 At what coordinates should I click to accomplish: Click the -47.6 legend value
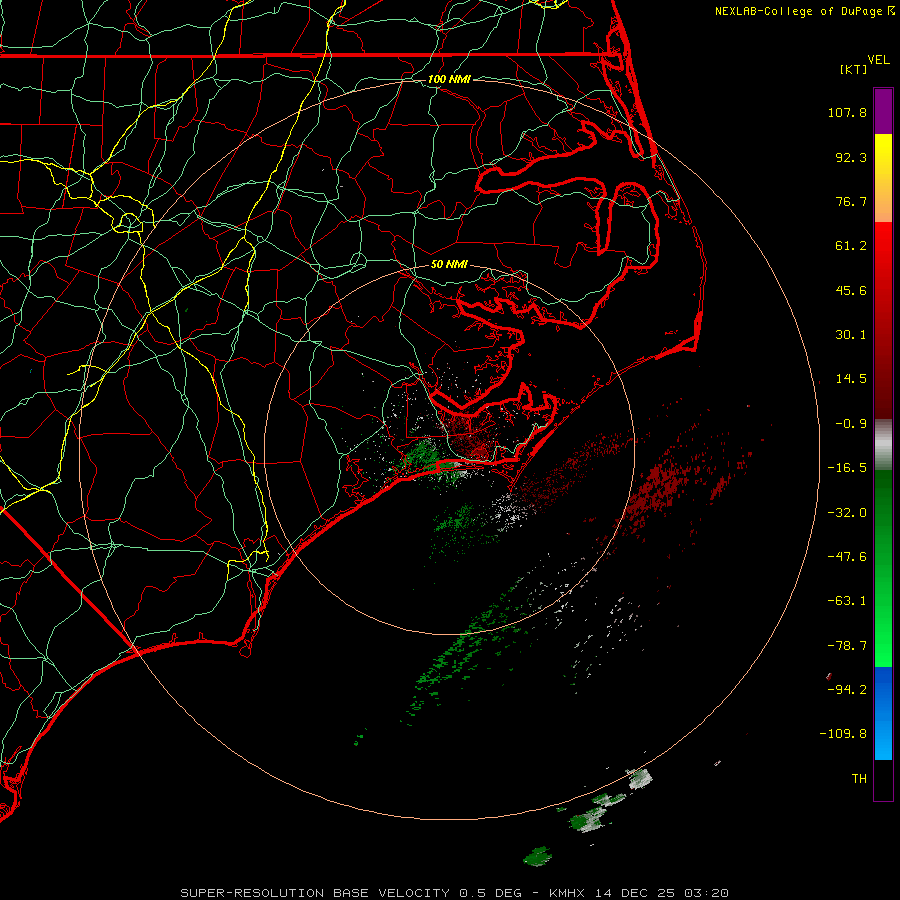coord(847,557)
